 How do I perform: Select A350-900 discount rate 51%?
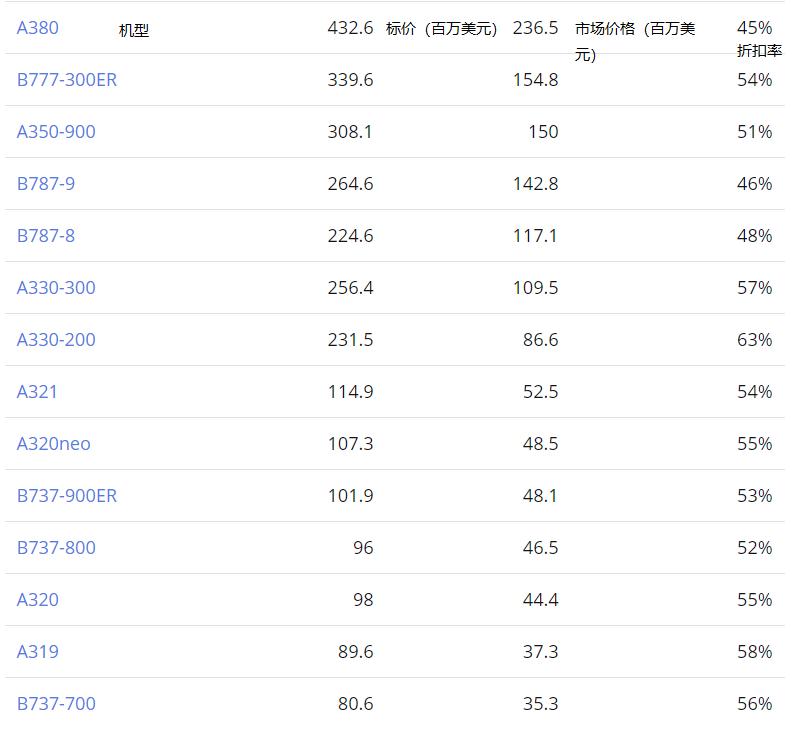pyautogui.click(x=754, y=132)
